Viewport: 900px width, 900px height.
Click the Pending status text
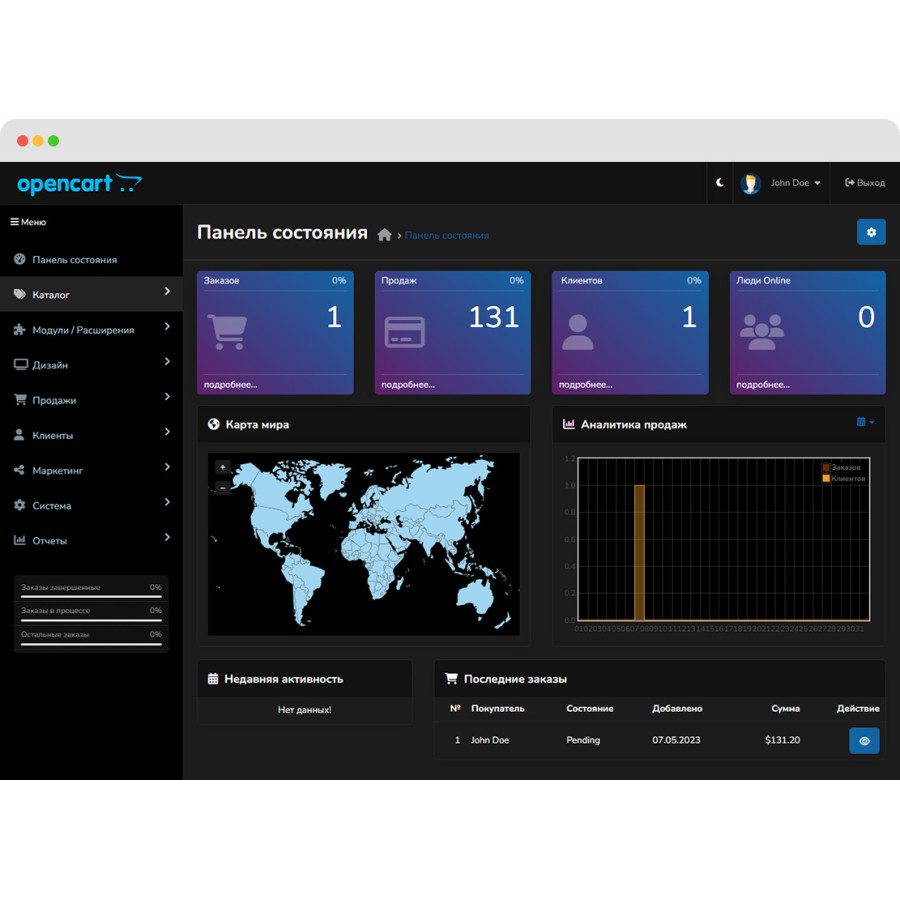click(x=583, y=740)
